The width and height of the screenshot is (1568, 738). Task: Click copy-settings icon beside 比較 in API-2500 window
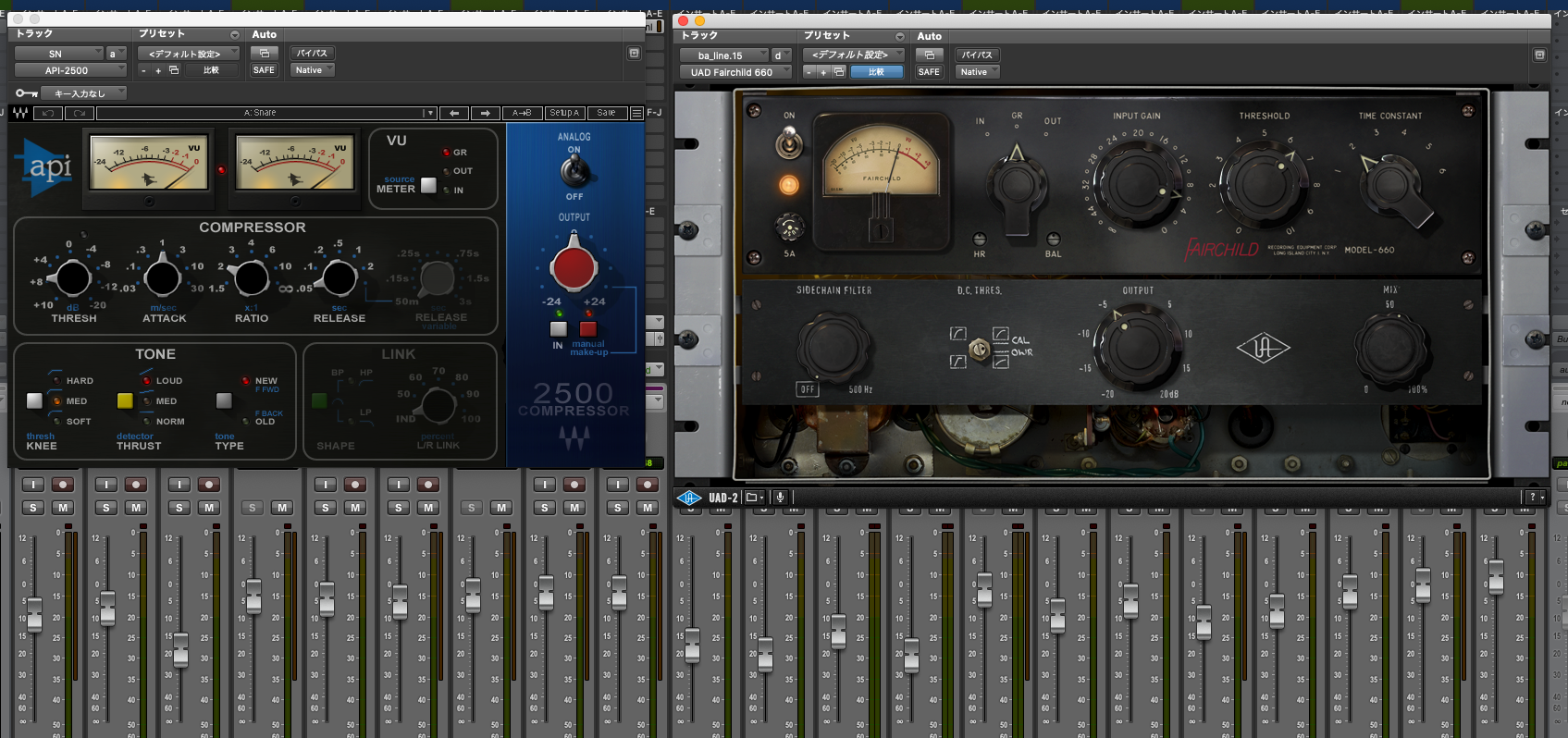(x=173, y=70)
